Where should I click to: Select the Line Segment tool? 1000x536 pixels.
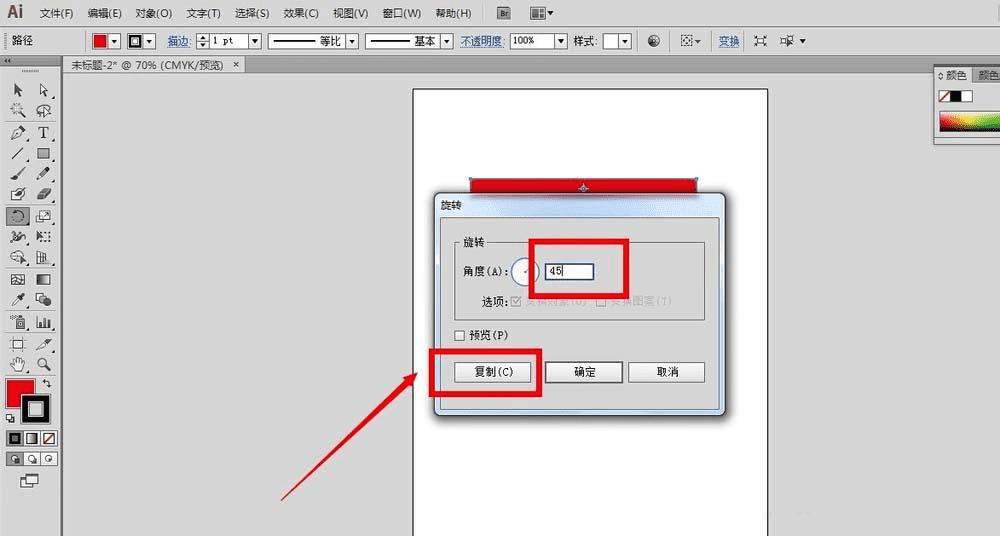[x=18, y=153]
